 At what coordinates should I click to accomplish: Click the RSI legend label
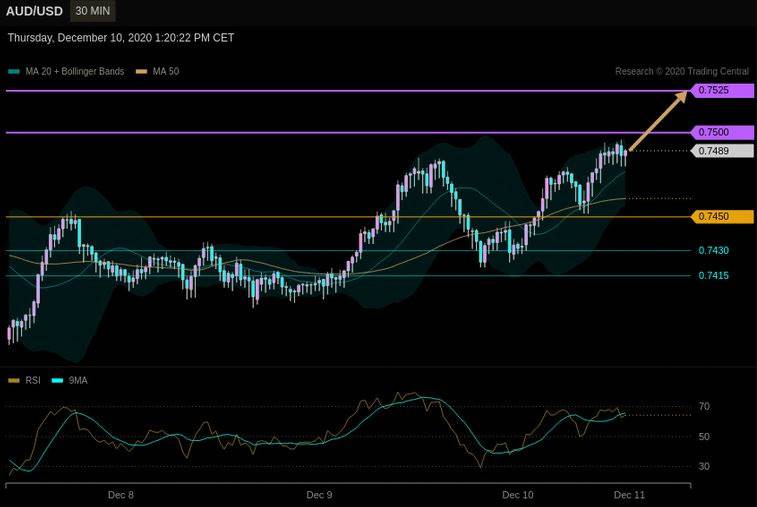(33, 380)
